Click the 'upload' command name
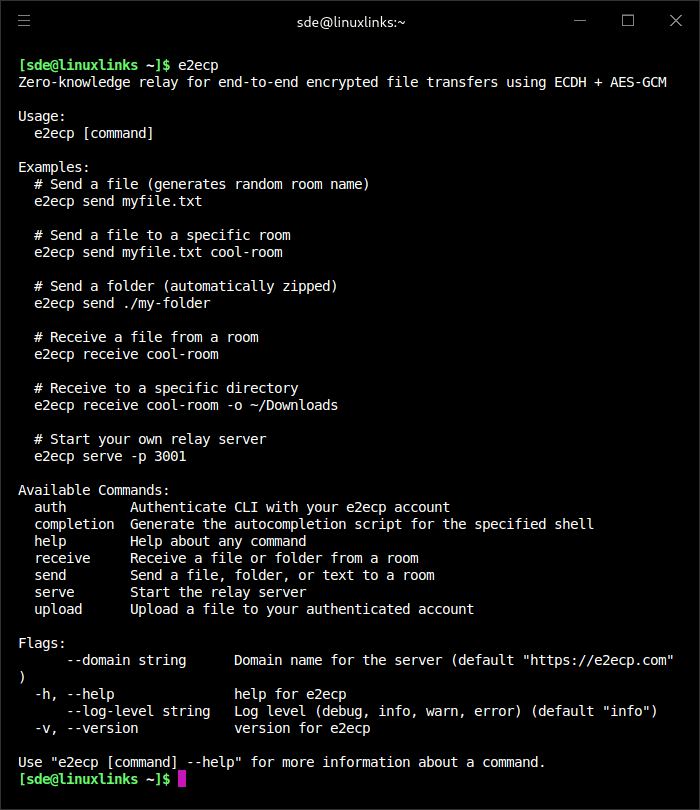Viewport: 700px width, 810px height. coord(58,609)
